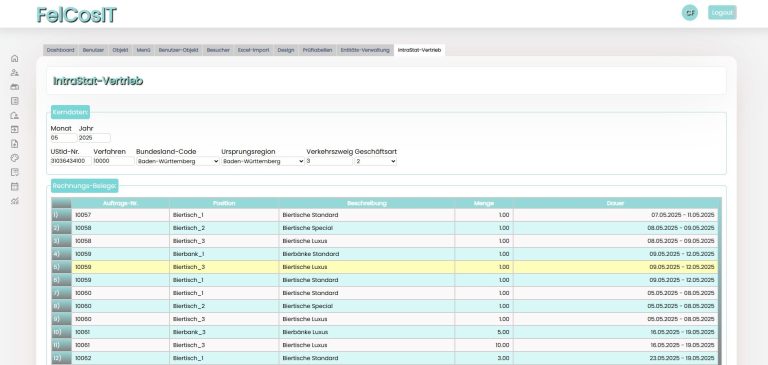Click the Beschreibung column header
The image size is (768, 365).
click(367, 203)
